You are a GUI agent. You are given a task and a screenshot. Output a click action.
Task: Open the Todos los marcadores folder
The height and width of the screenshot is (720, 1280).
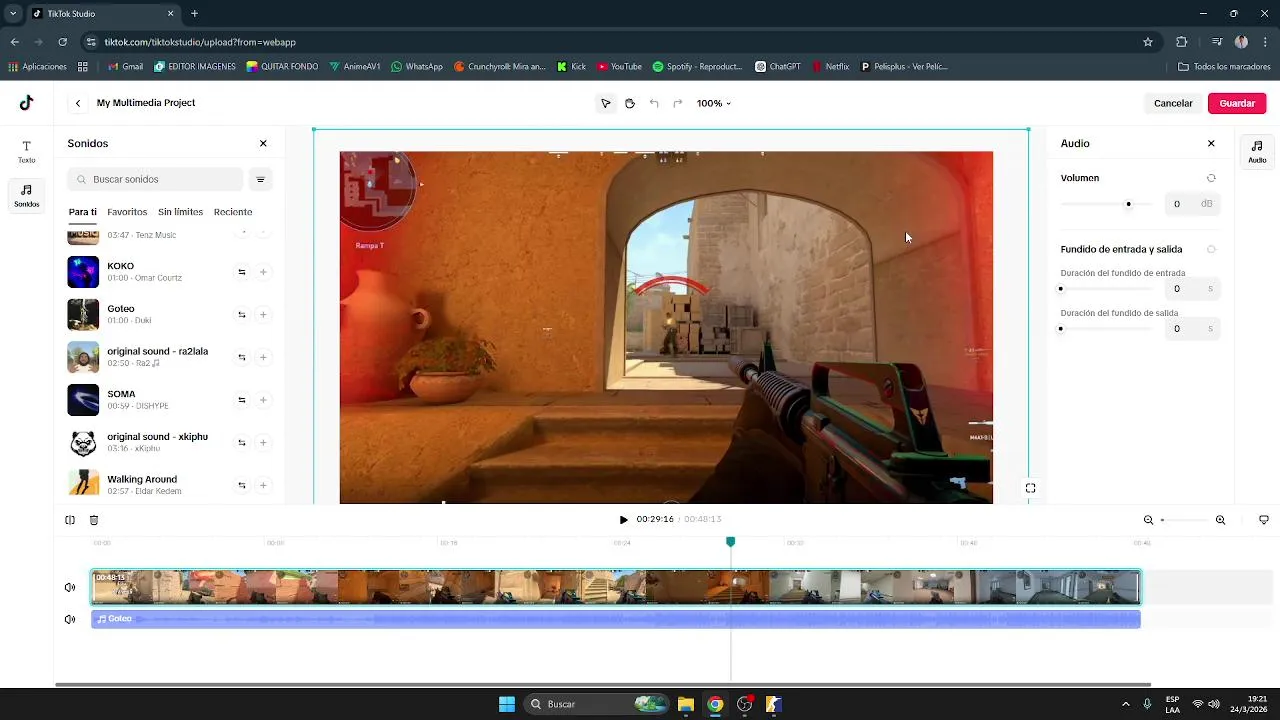pyautogui.click(x=1224, y=67)
